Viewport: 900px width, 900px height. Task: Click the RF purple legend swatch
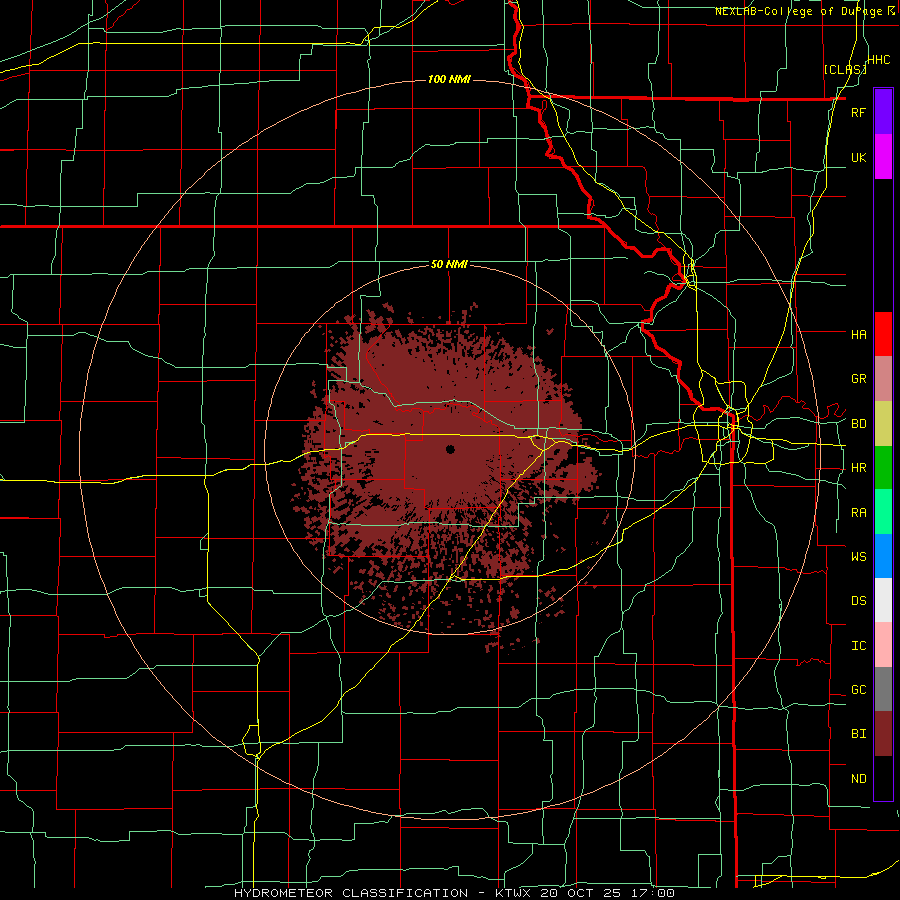click(883, 112)
